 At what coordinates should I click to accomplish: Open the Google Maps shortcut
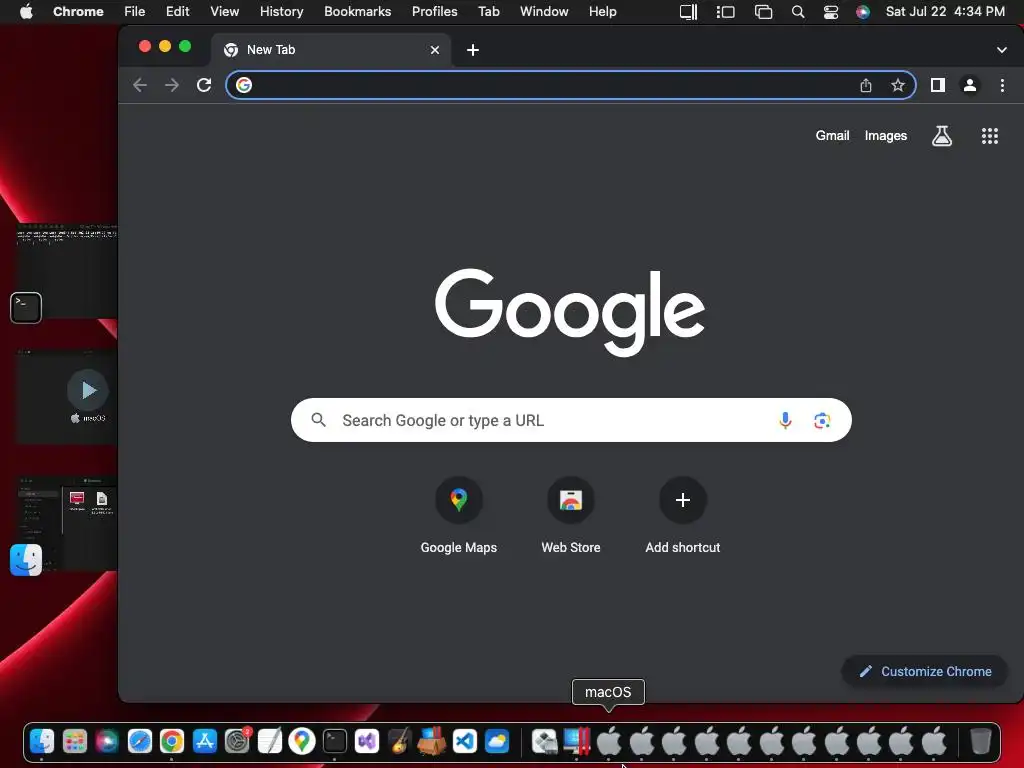pos(458,516)
